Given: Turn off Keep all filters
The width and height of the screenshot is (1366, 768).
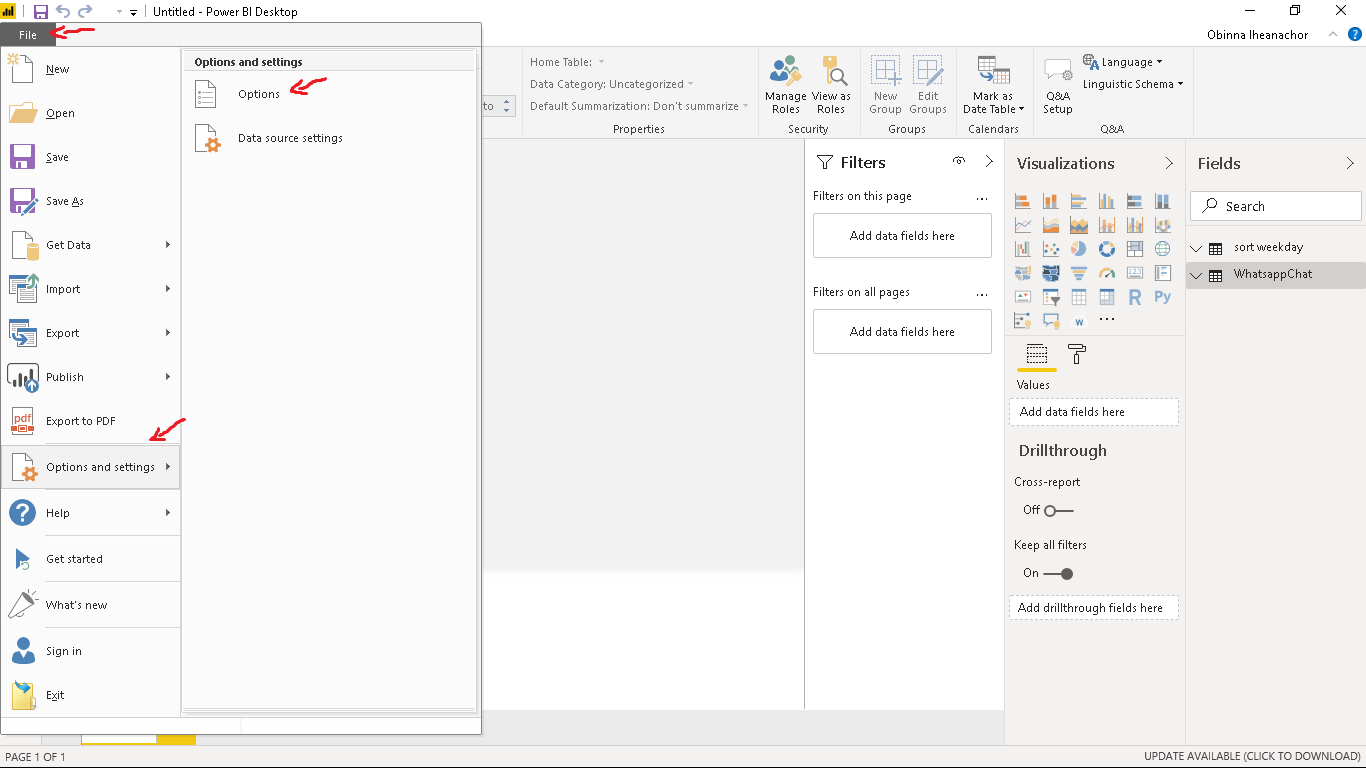Looking at the screenshot, I should 1058,573.
